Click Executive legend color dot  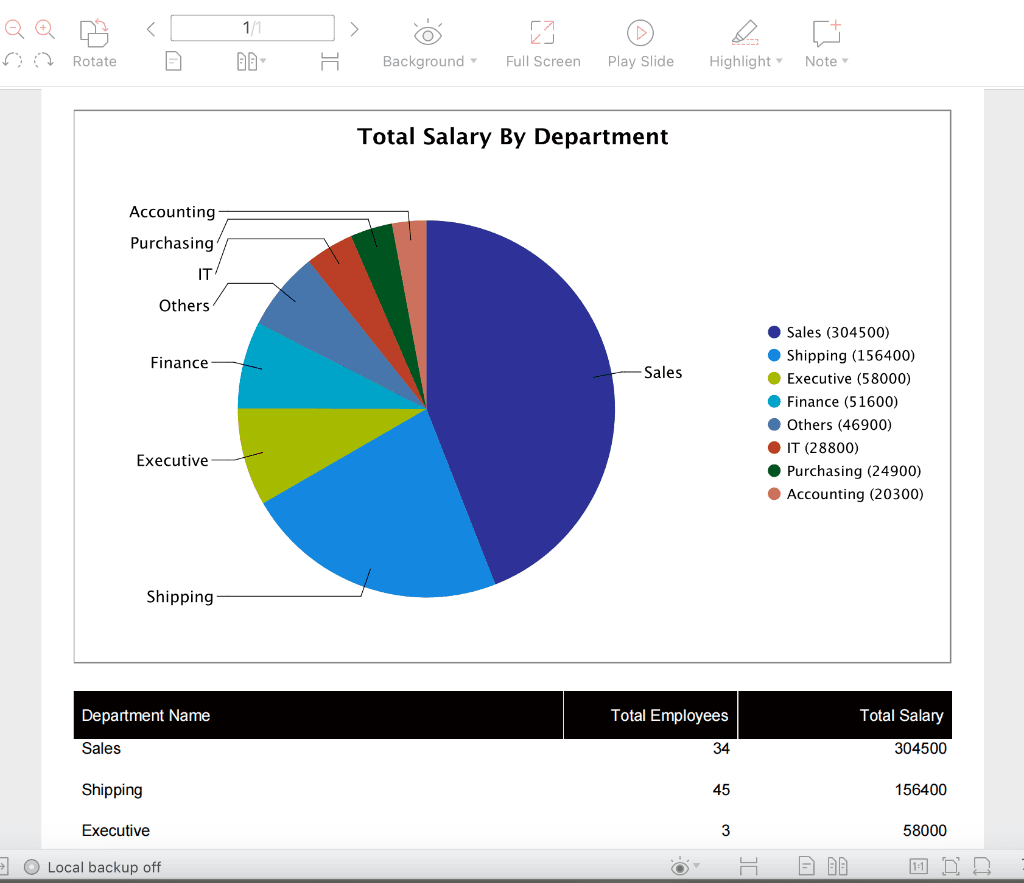(x=774, y=378)
